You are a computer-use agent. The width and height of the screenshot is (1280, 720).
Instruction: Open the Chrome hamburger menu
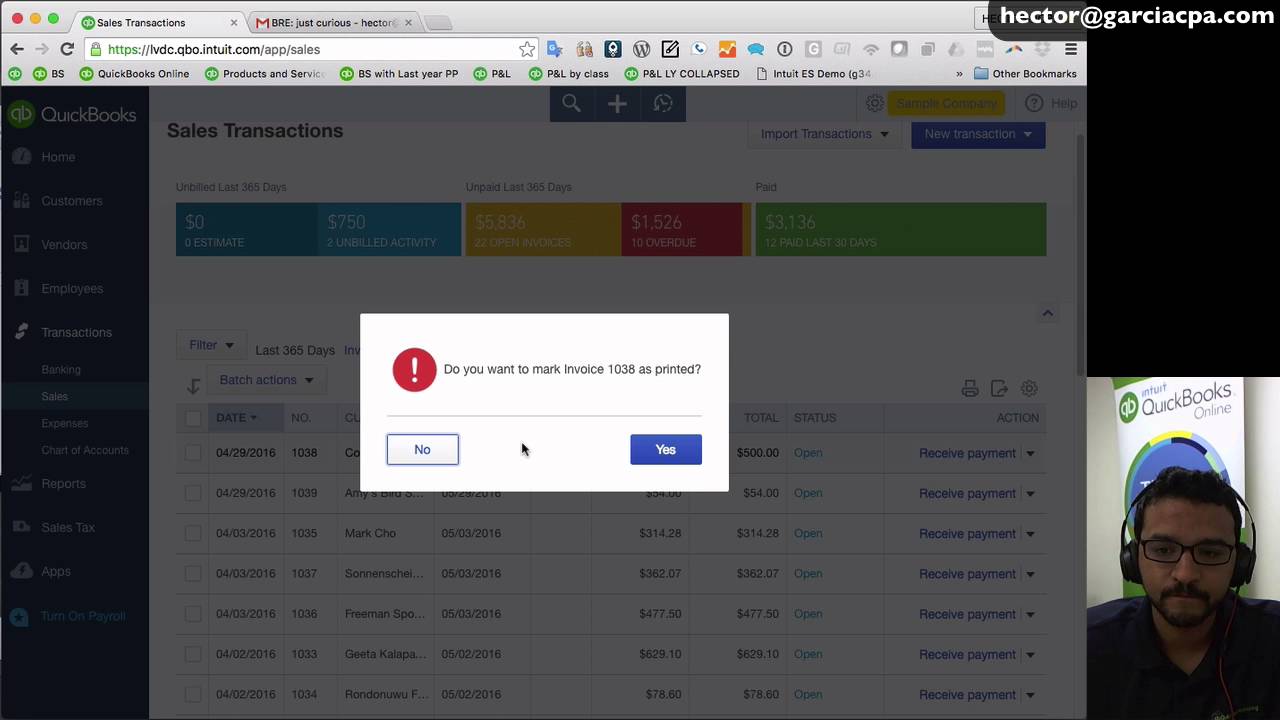[x=1071, y=49]
